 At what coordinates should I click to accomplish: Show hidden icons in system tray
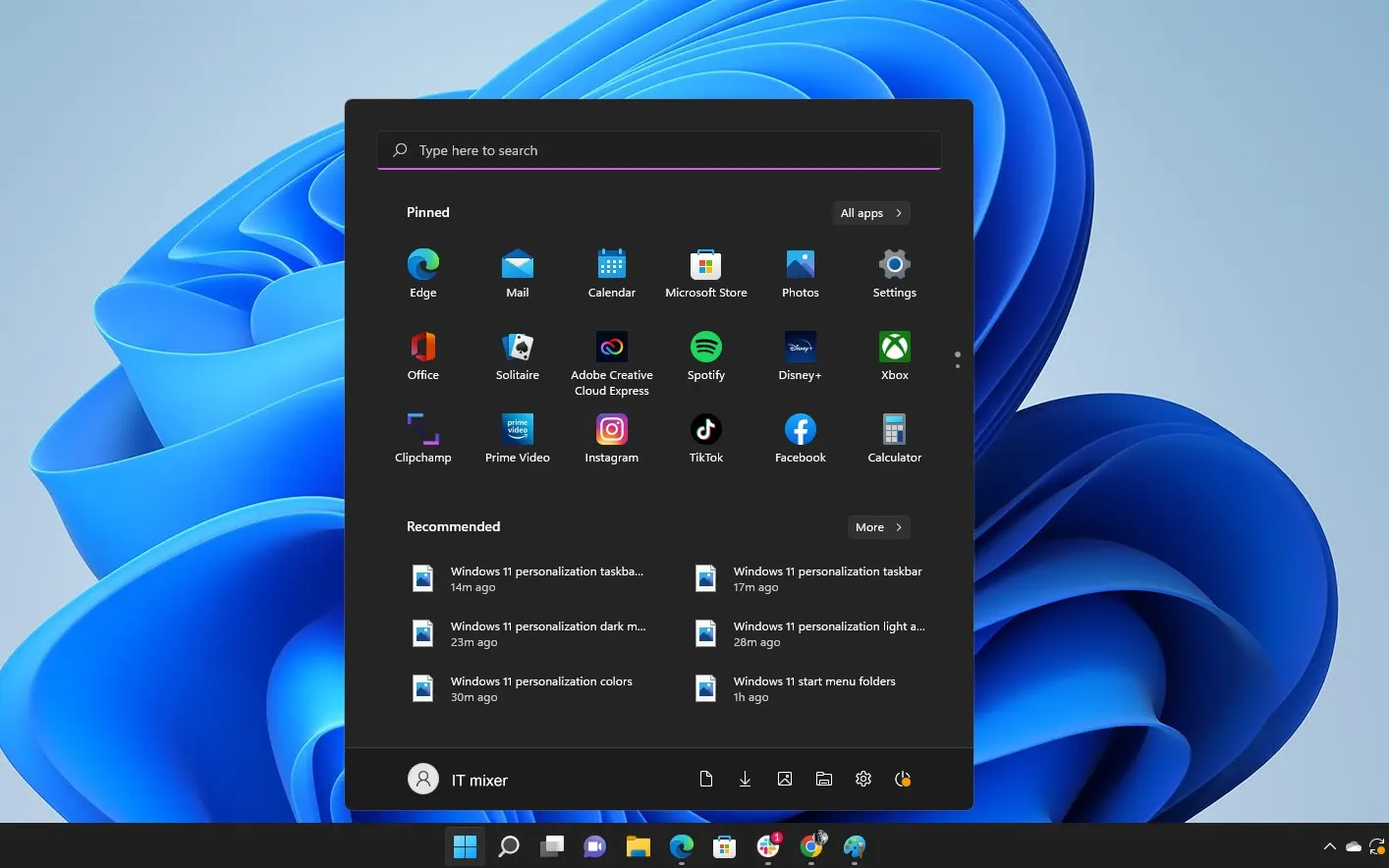click(x=1329, y=846)
